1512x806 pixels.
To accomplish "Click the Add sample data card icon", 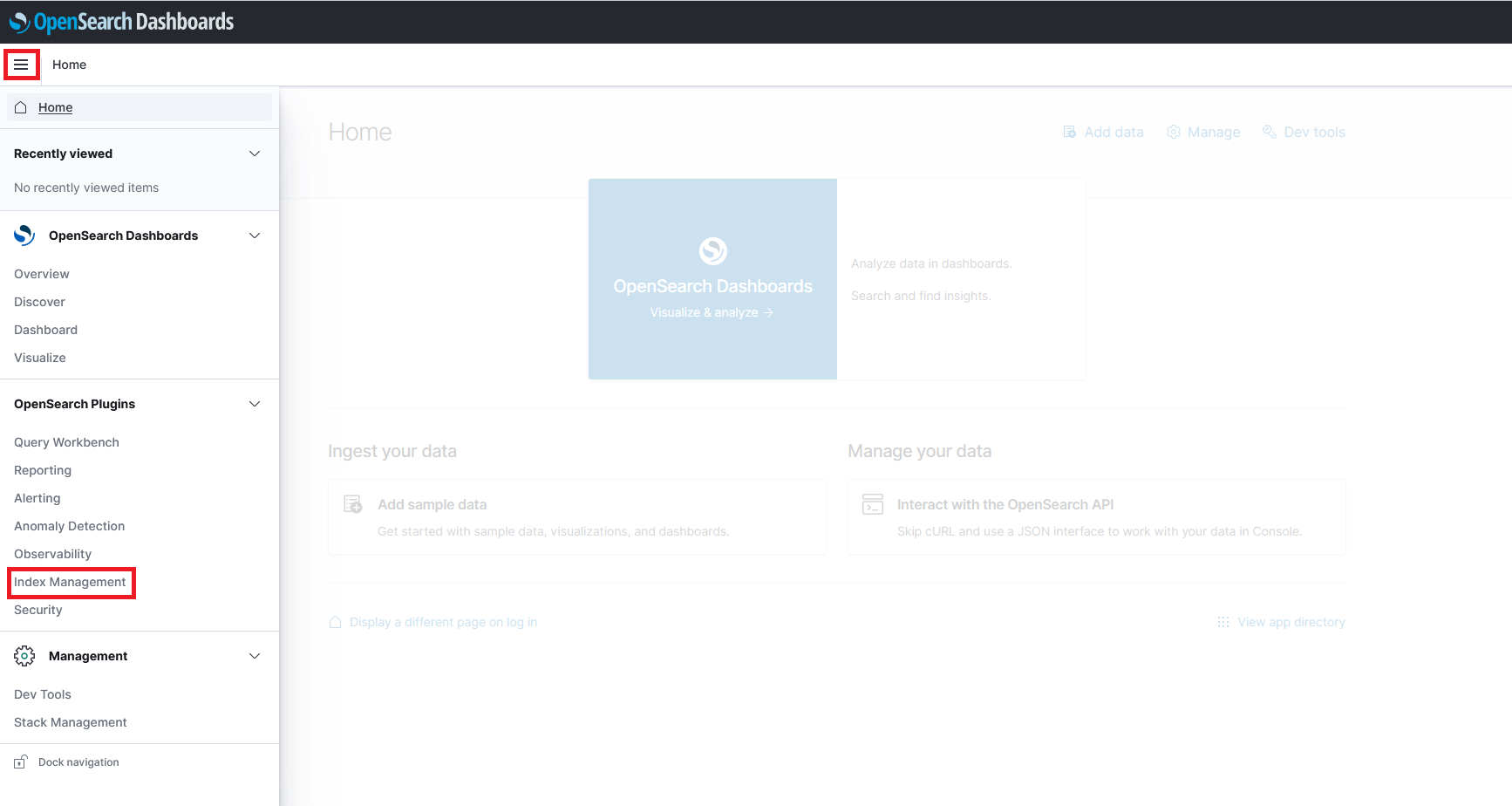I will (353, 504).
